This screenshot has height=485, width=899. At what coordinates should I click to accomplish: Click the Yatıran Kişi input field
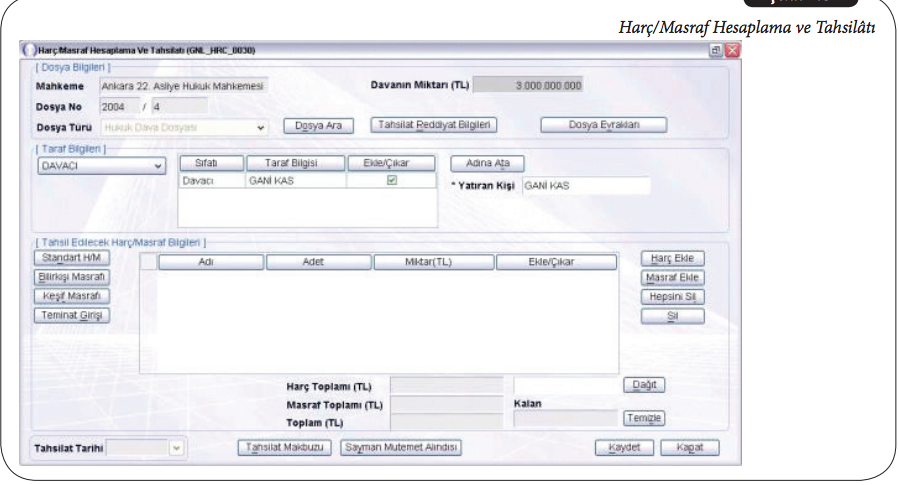[585, 186]
